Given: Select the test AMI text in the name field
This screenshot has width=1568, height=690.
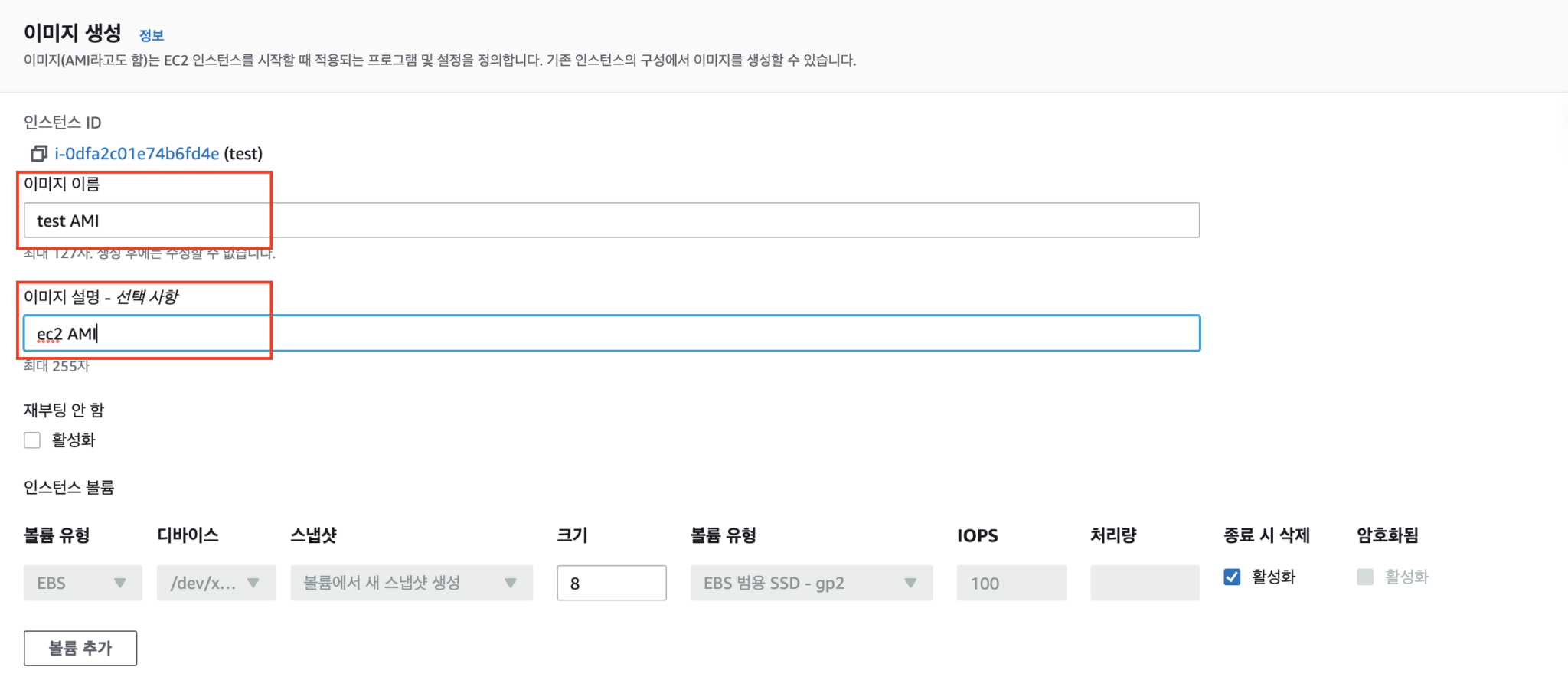Looking at the screenshot, I should pos(67,221).
